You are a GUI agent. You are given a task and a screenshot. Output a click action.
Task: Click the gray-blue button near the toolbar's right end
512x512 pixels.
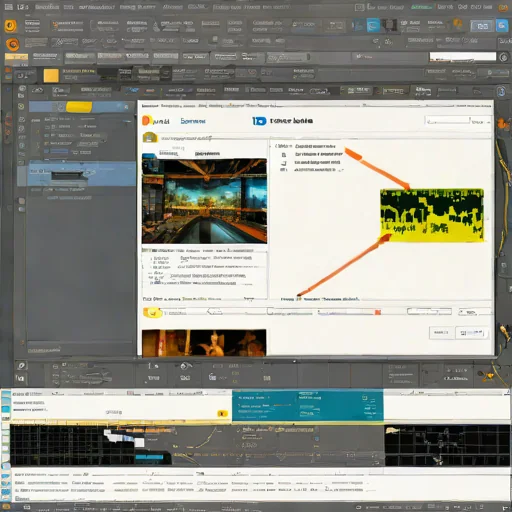tap(482, 26)
